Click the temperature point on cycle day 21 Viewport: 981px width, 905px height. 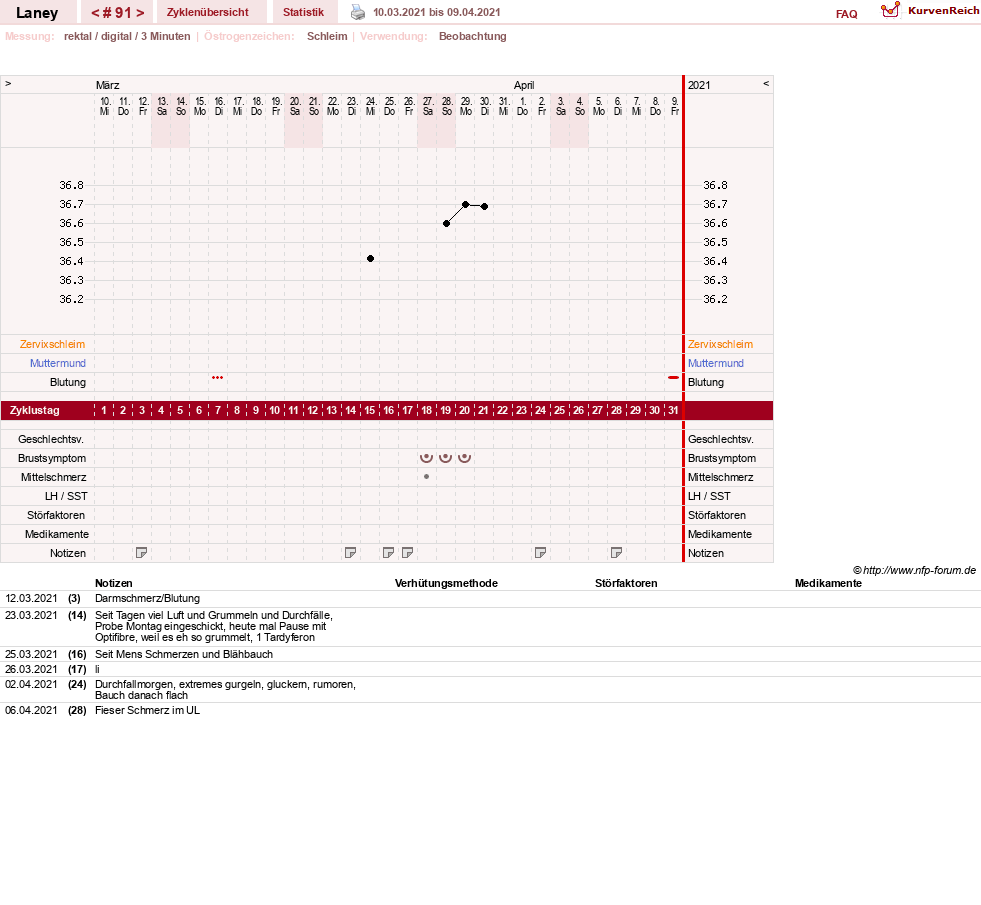click(x=484, y=206)
